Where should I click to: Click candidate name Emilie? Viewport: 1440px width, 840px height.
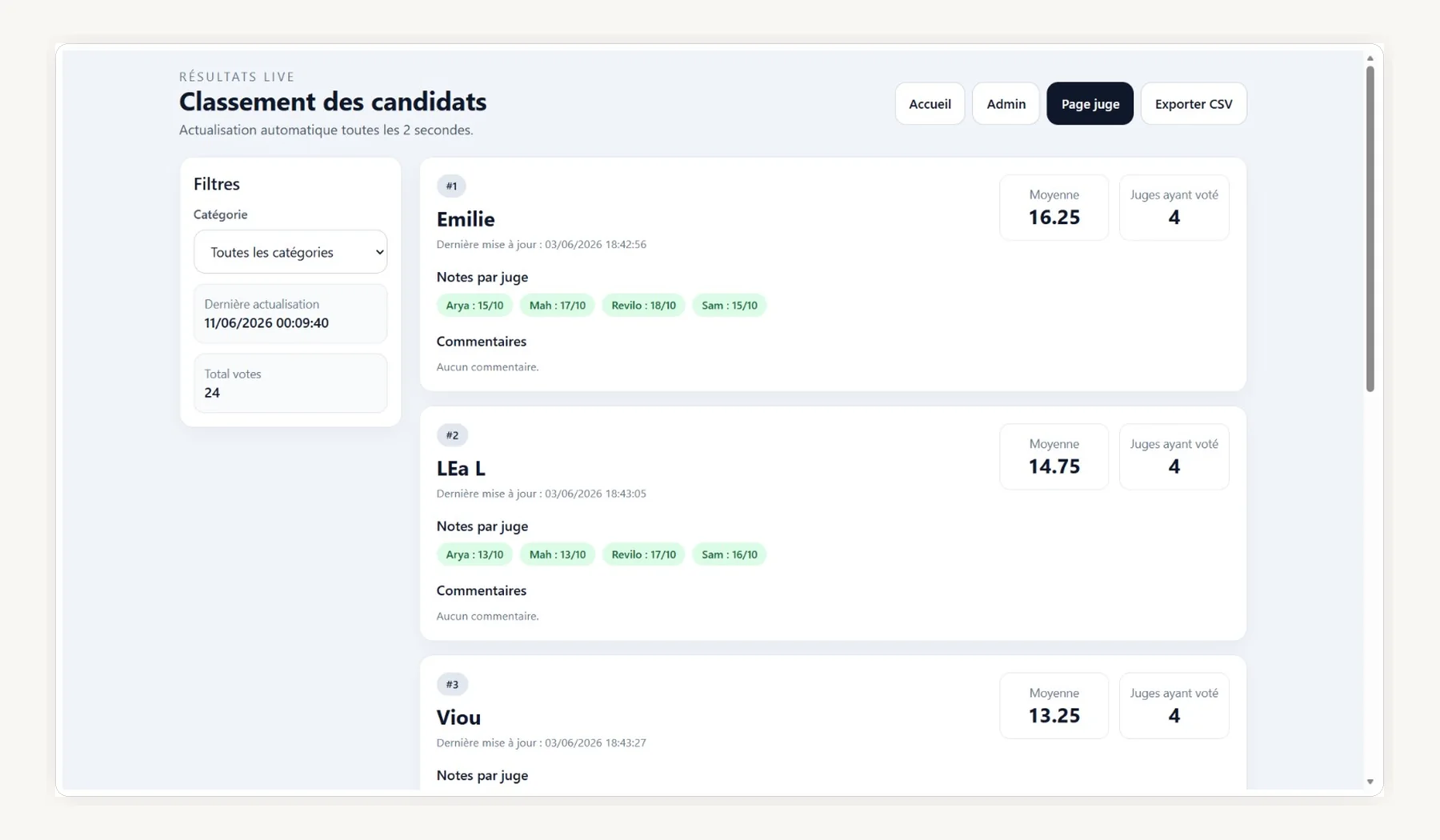(466, 219)
